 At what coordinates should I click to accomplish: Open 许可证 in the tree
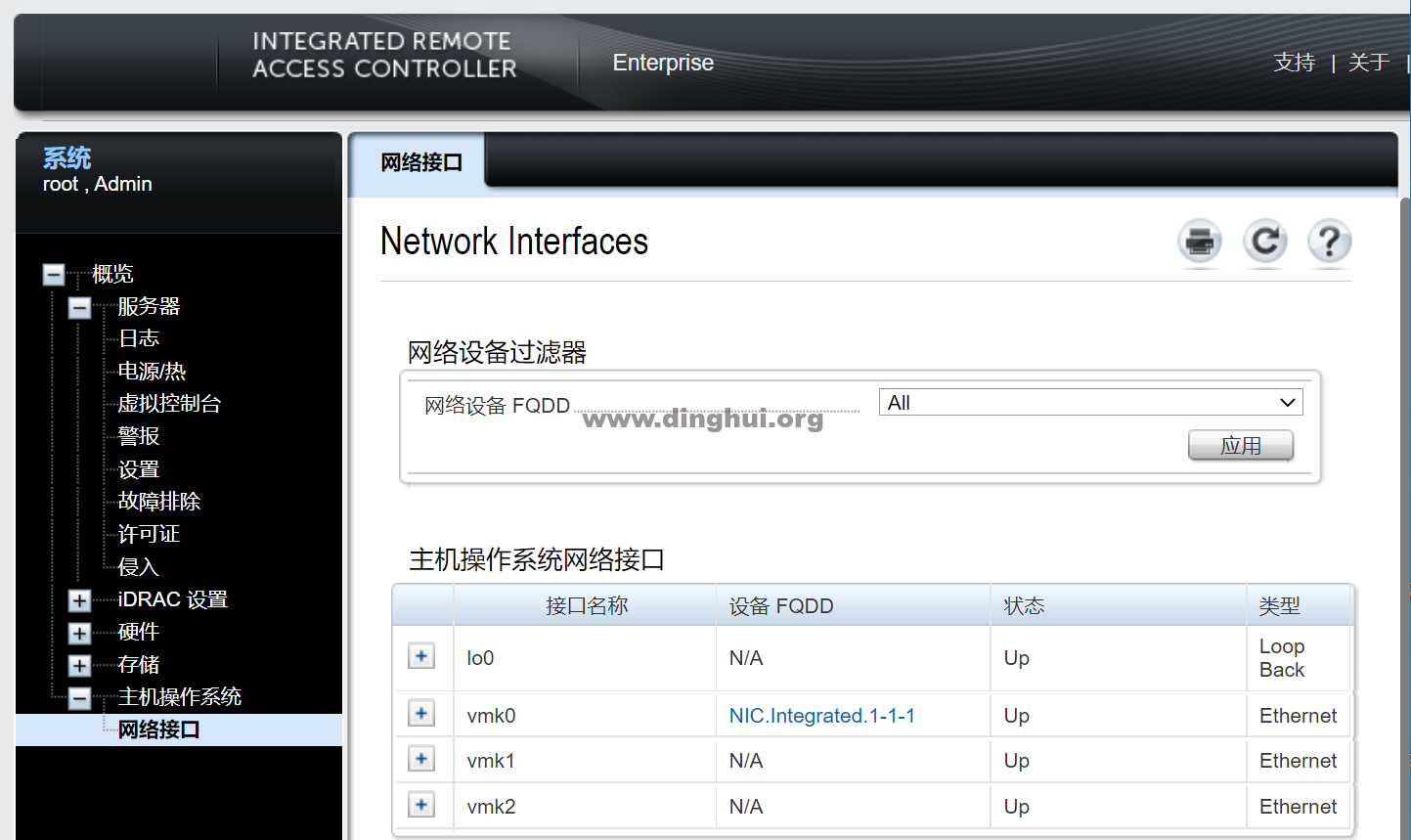point(149,534)
